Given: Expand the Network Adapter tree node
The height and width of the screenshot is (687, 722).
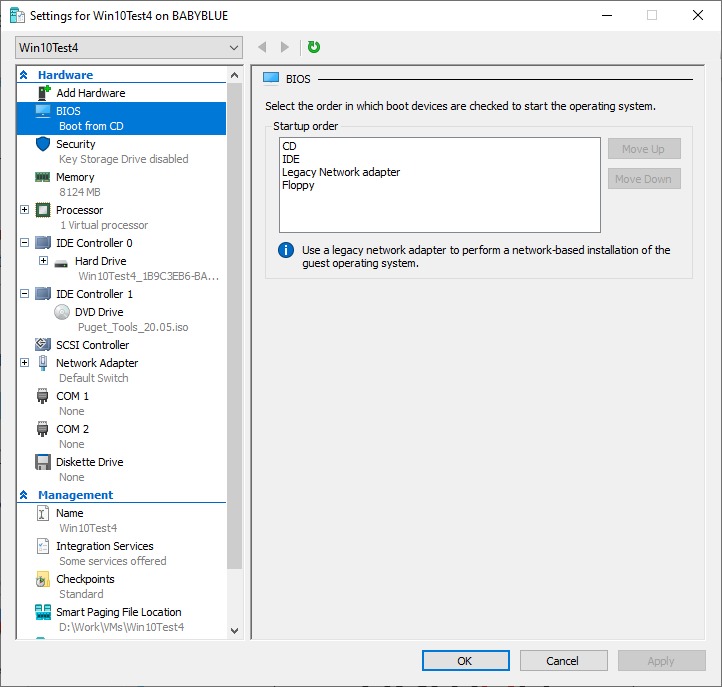Looking at the screenshot, I should [25, 363].
